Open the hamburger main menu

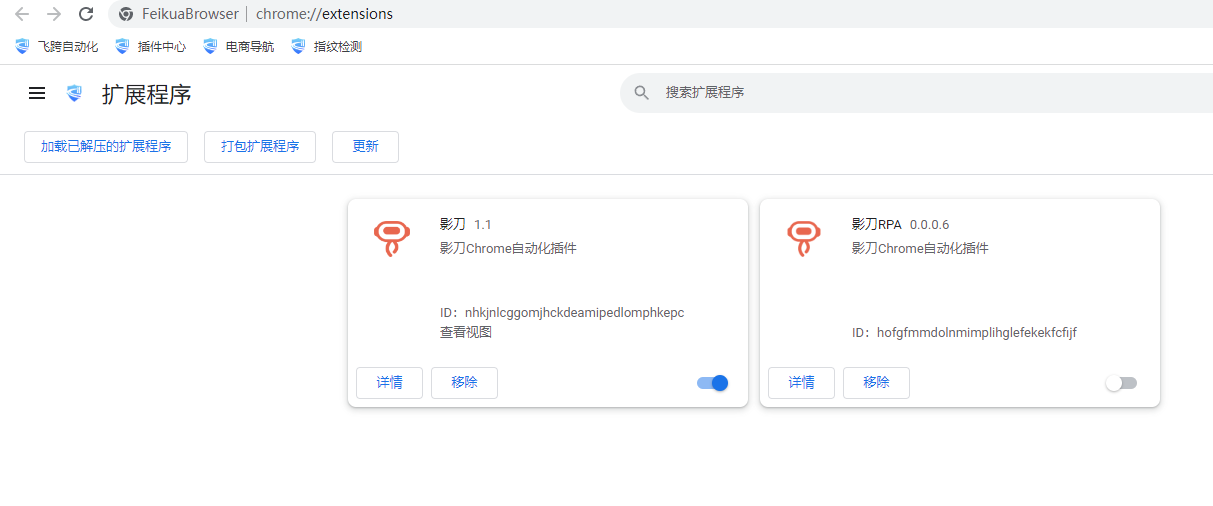point(37,93)
